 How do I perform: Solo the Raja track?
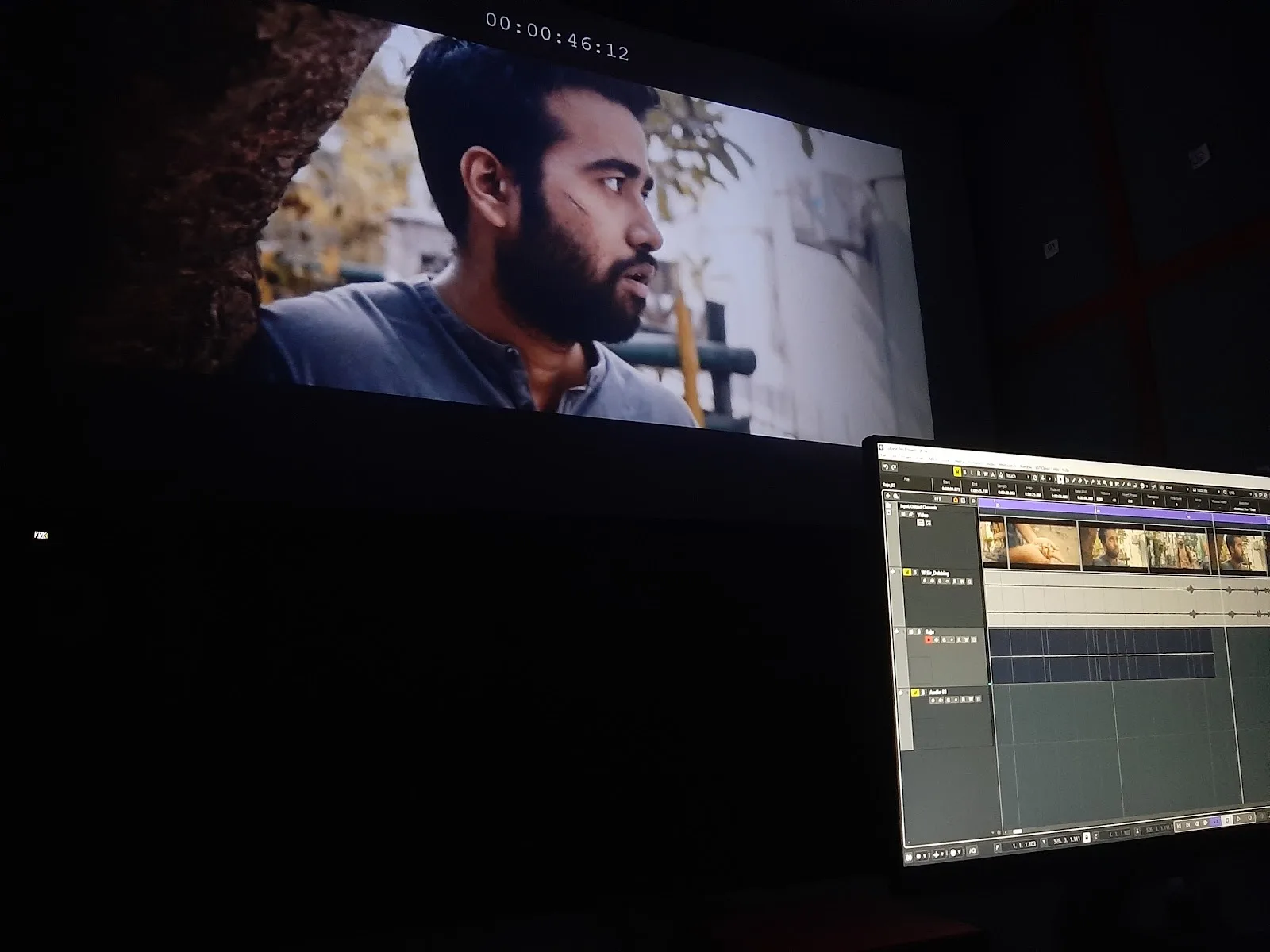[x=918, y=631]
